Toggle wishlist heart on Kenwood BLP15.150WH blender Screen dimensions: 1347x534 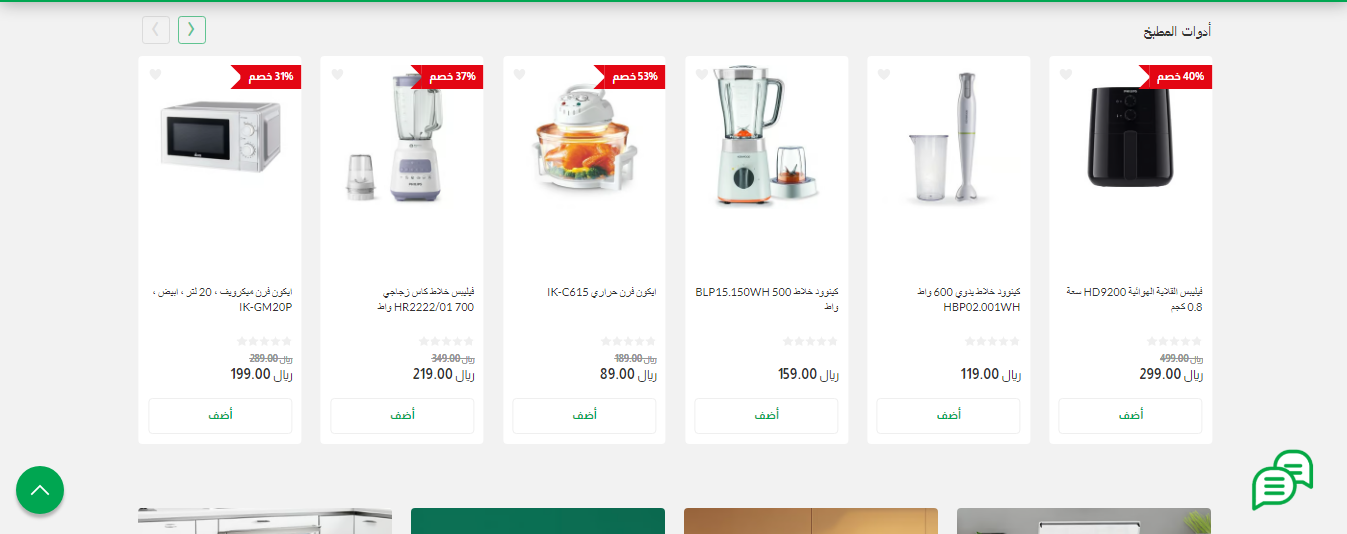click(702, 75)
